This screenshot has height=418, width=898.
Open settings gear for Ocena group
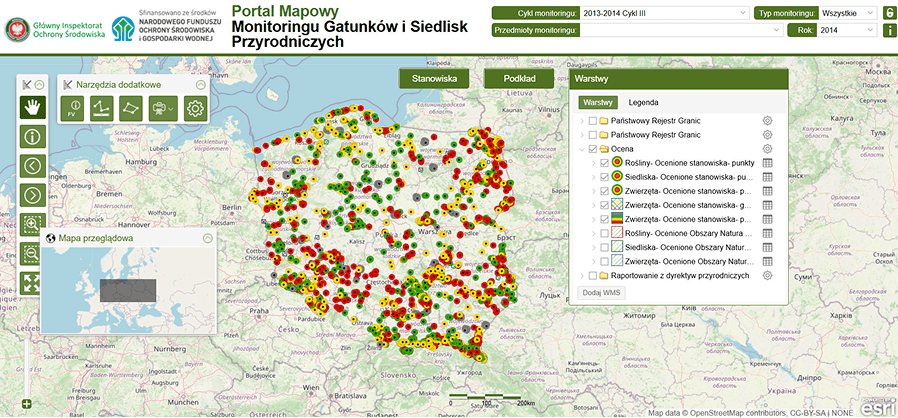[x=768, y=148]
